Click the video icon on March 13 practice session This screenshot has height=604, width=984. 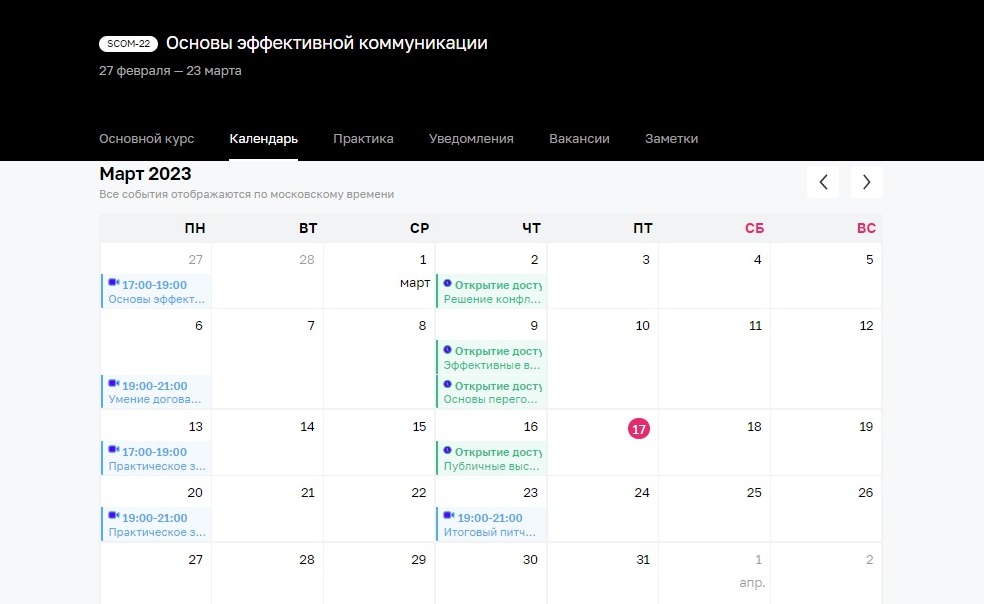(x=113, y=451)
